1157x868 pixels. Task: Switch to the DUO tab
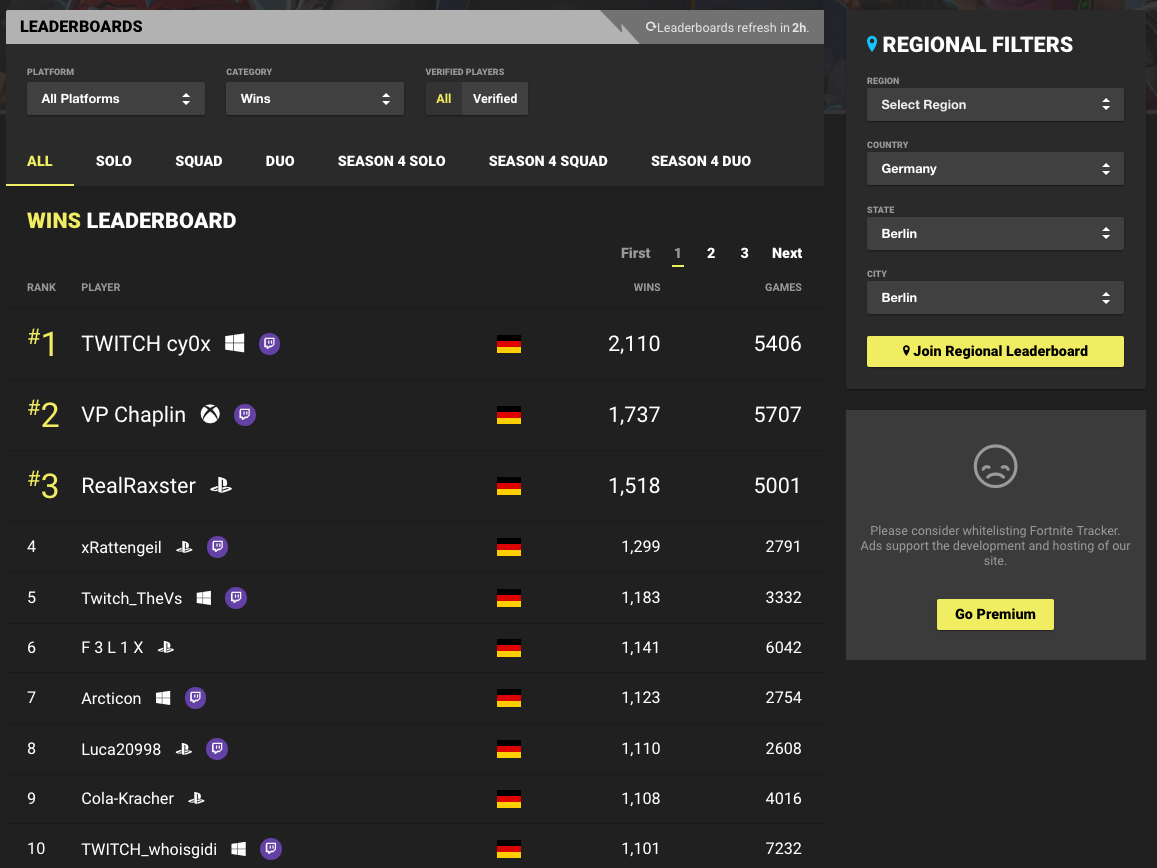[x=280, y=161]
